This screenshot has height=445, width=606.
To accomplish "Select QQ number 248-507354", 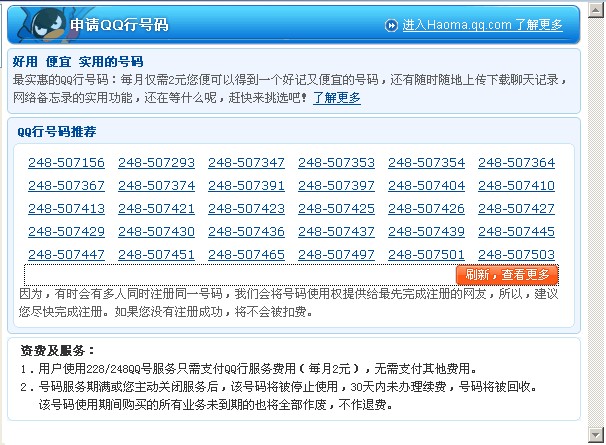I will [426, 163].
